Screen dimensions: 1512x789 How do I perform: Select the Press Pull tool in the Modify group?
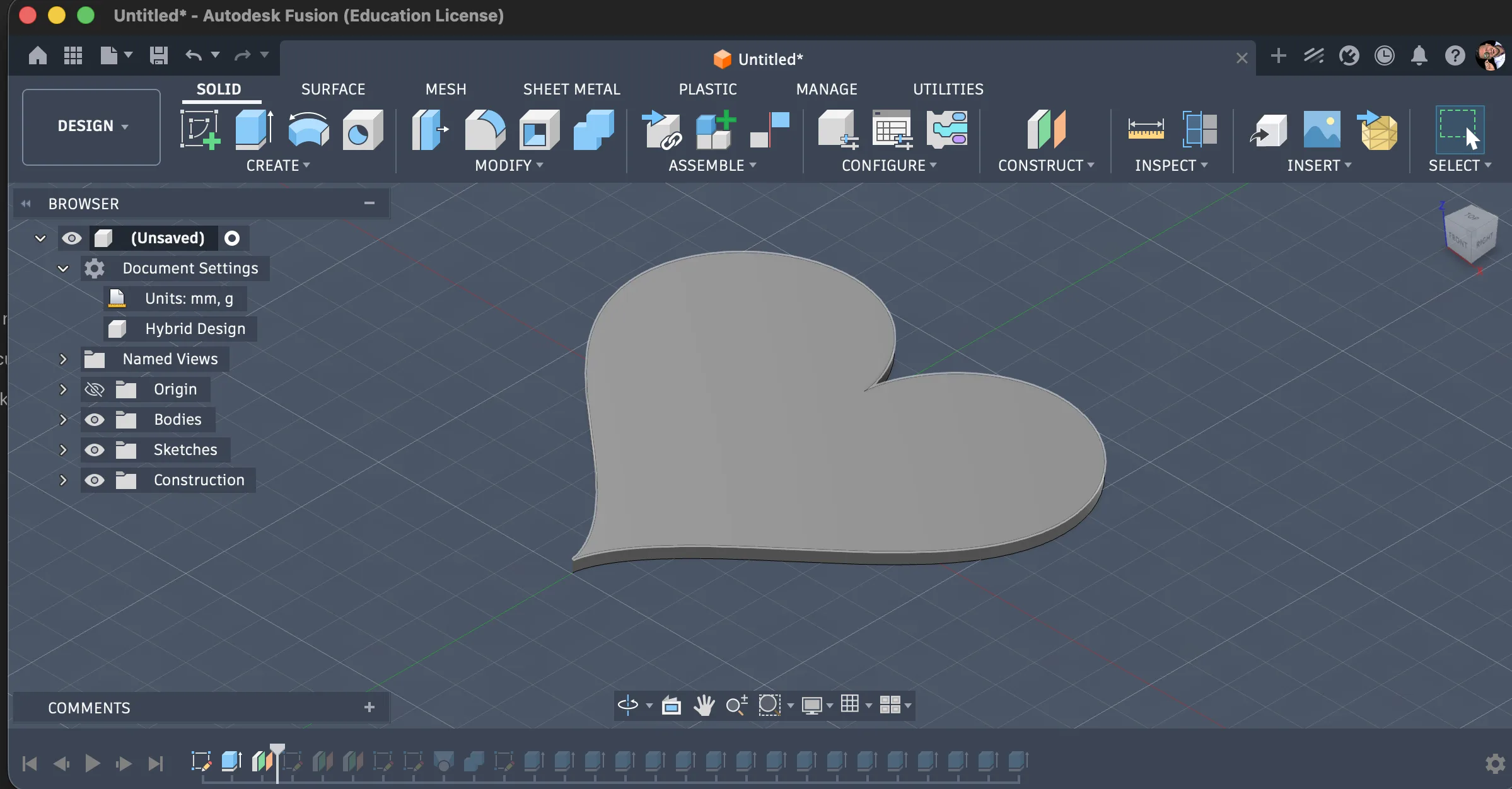pos(430,129)
